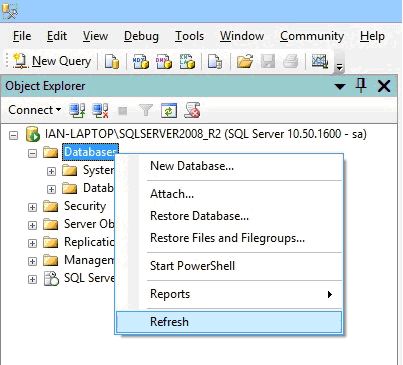Open the Connect dropdown in Object Explorer
Viewport: 403px width, 365px height.
(34, 110)
